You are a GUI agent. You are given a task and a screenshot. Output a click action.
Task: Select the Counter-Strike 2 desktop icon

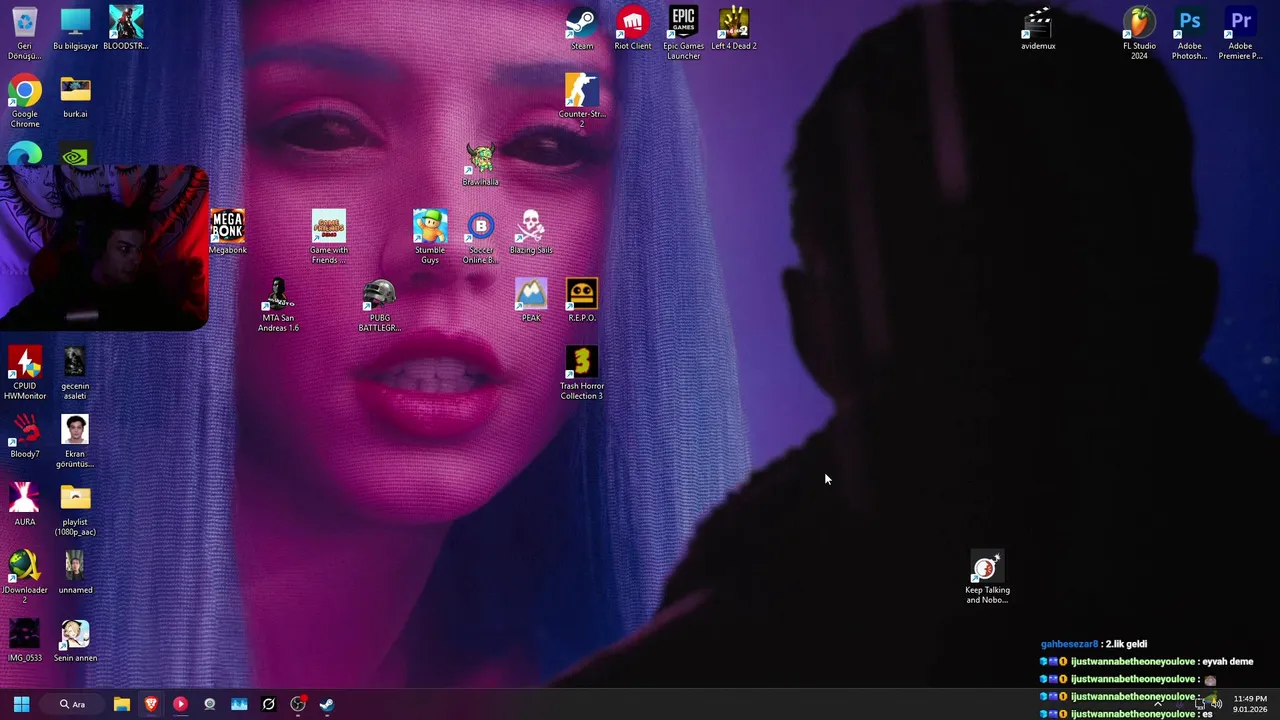point(581,101)
